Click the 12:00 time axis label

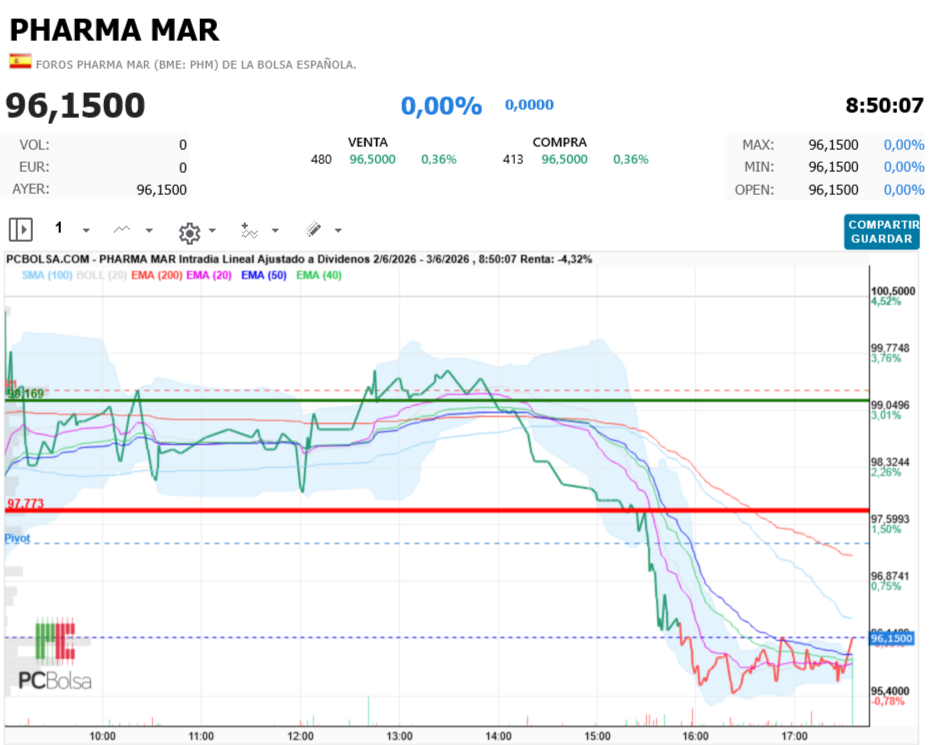300,736
